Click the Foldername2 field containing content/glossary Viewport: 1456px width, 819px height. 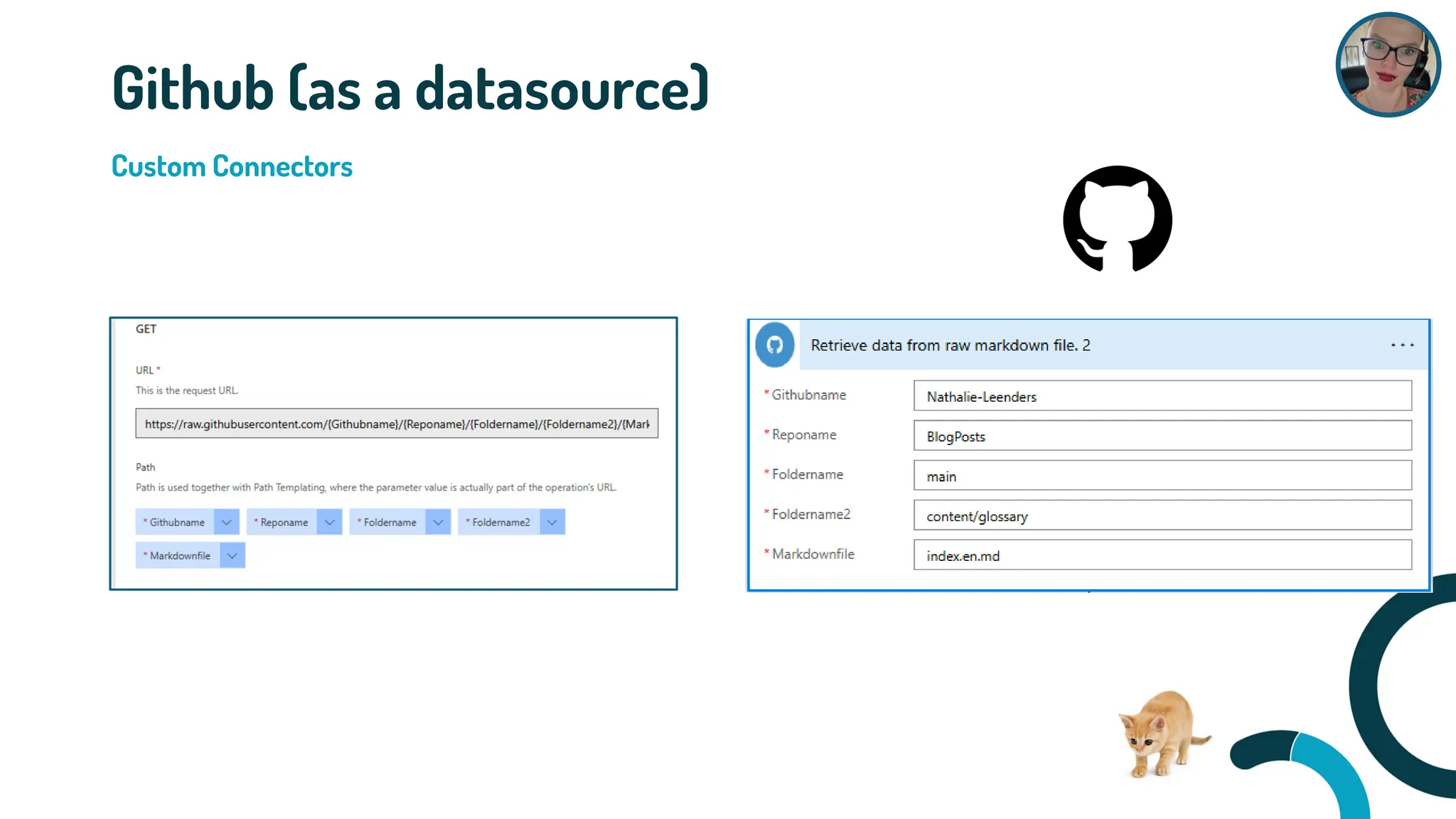(1162, 515)
